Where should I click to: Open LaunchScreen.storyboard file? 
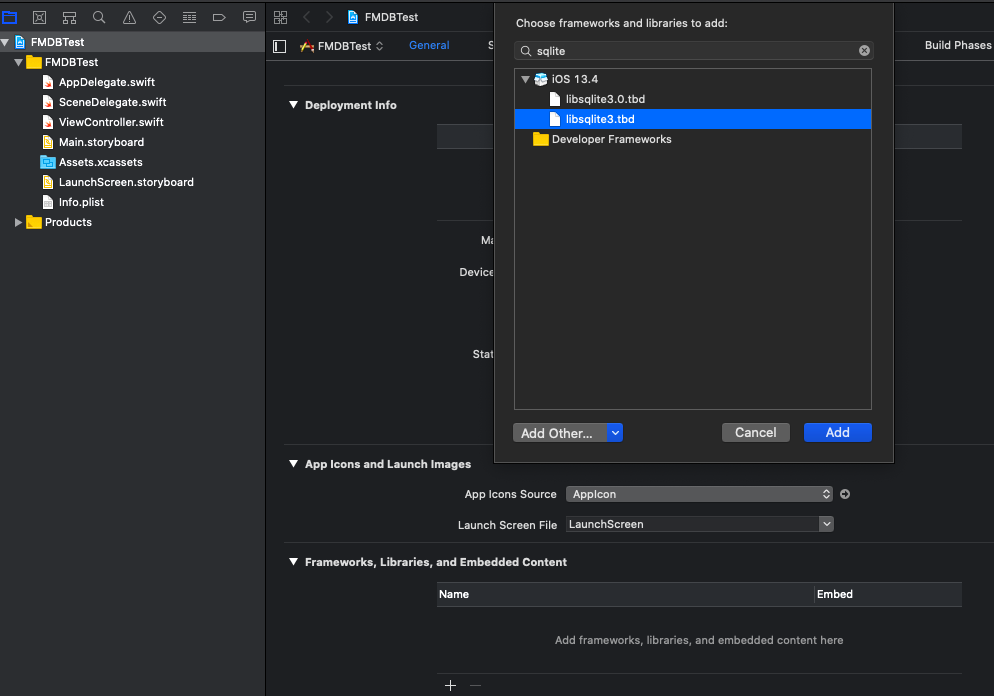tap(126, 182)
